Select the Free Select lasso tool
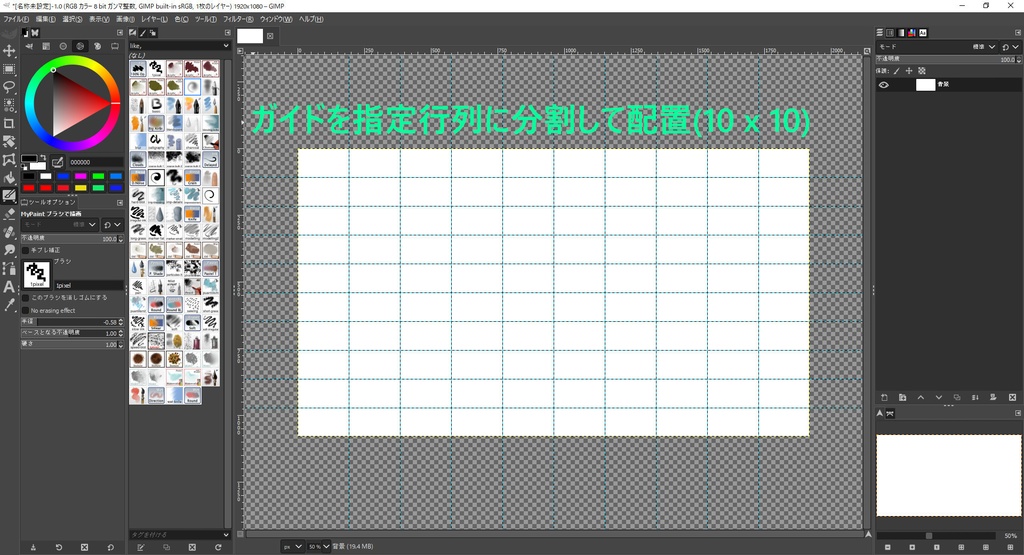This screenshot has width=1024, height=555. pos(9,87)
